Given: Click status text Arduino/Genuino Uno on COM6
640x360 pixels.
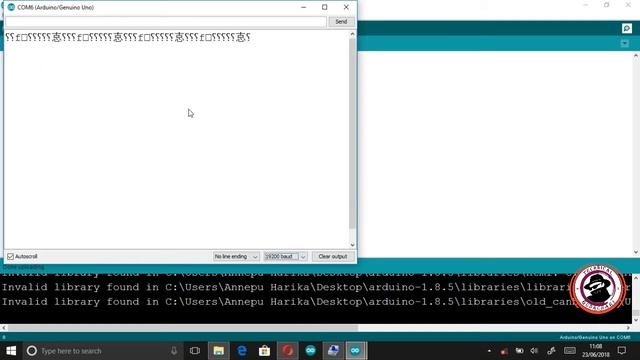Looking at the screenshot, I should [x=595, y=337].
